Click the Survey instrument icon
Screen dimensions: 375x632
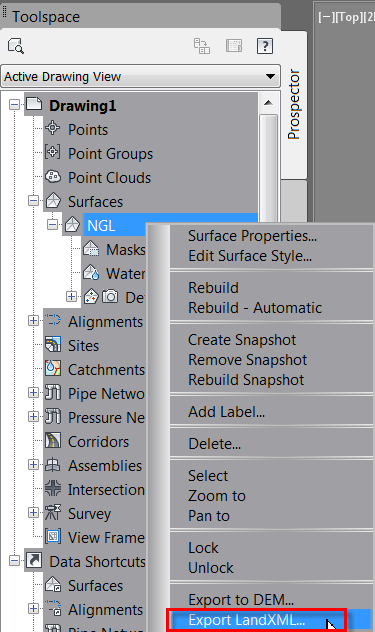tap(53, 512)
